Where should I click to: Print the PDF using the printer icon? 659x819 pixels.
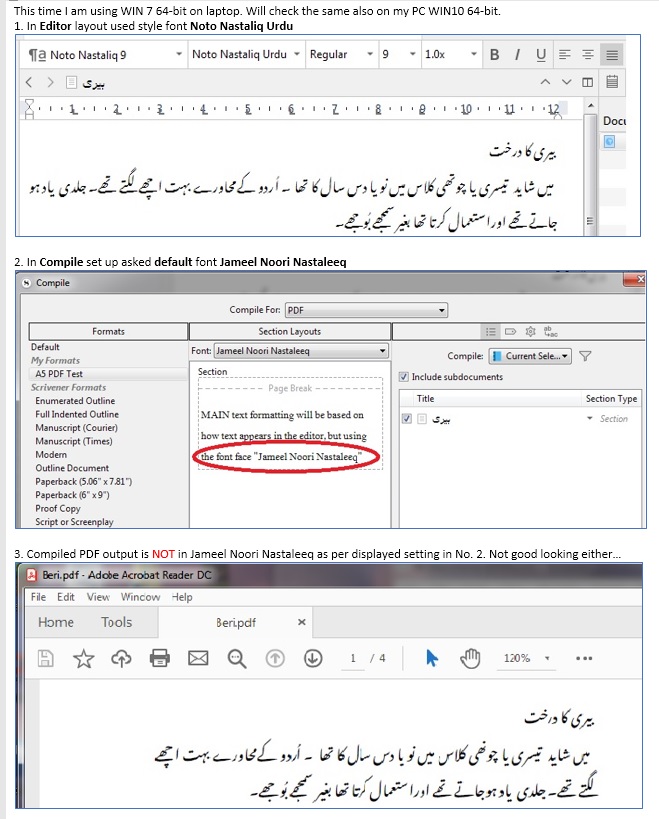pyautogui.click(x=159, y=658)
